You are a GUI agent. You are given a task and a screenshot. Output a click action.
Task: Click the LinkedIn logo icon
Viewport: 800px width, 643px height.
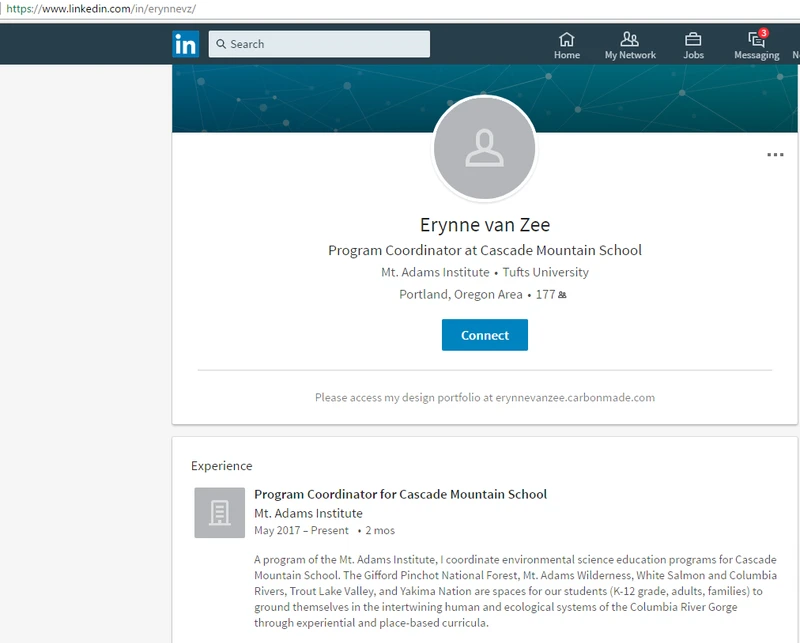coord(186,44)
